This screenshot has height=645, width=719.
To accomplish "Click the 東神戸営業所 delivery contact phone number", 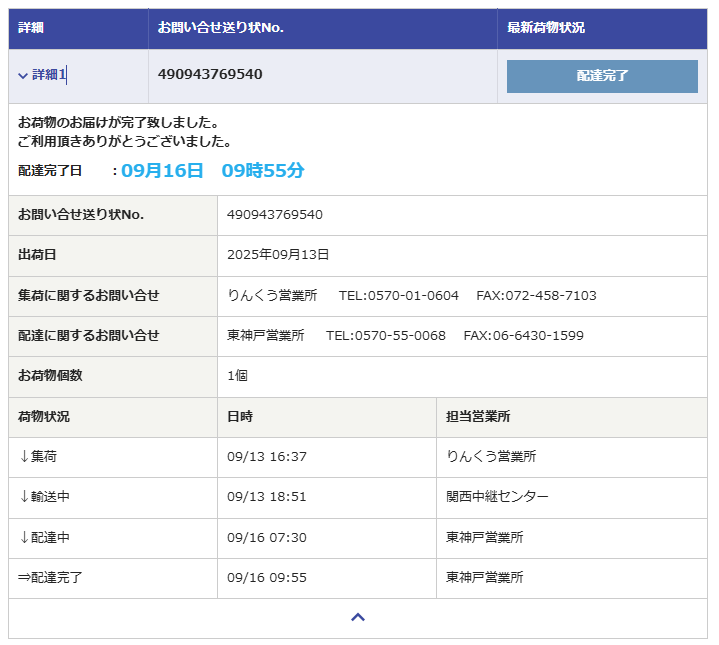I will [386, 336].
